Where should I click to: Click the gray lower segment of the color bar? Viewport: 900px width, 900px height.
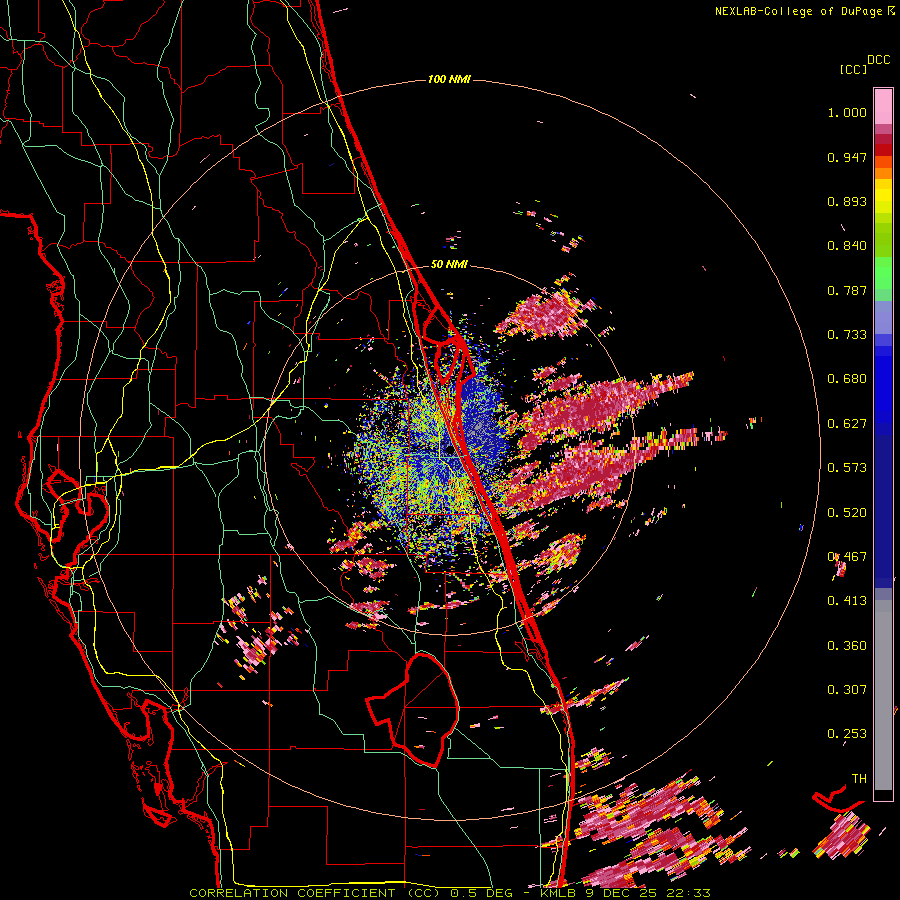coord(883,695)
